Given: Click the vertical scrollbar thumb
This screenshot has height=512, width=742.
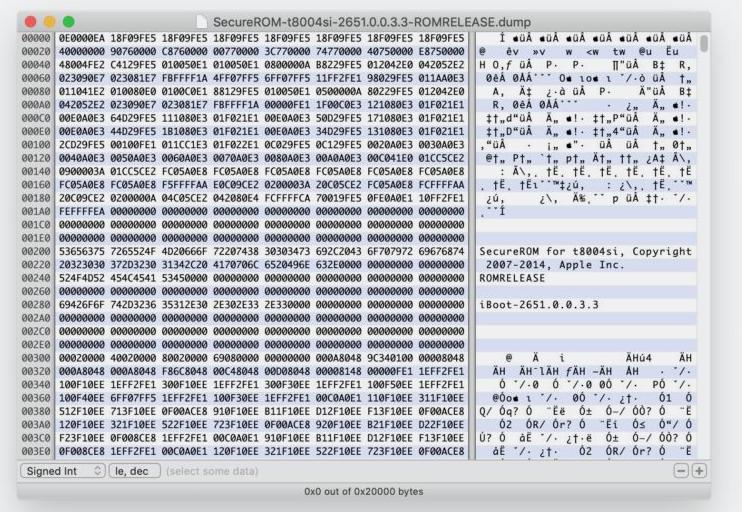Looking at the screenshot, I should click(704, 43).
